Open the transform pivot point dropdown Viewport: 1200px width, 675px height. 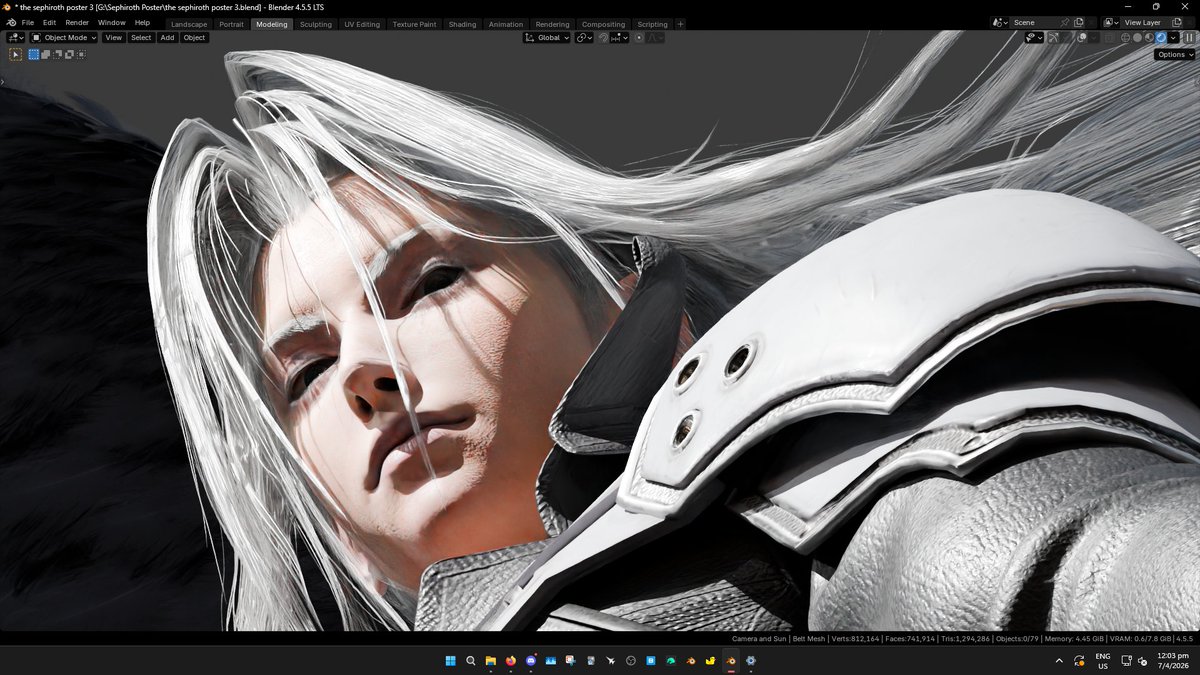click(x=584, y=37)
